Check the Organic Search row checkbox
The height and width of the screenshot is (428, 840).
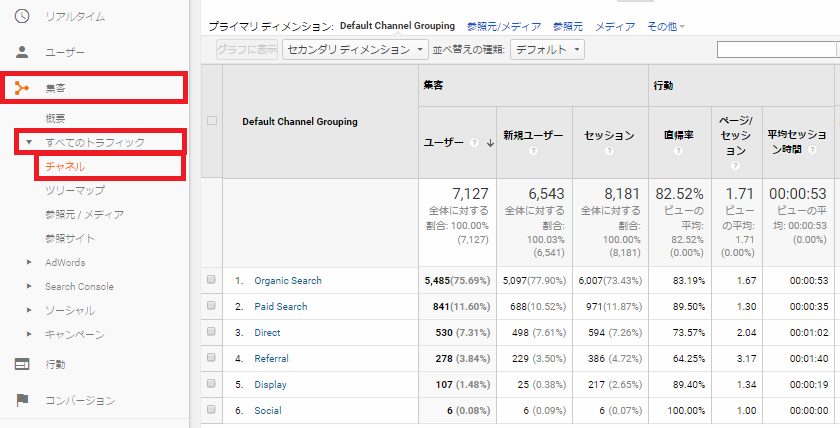click(211, 281)
